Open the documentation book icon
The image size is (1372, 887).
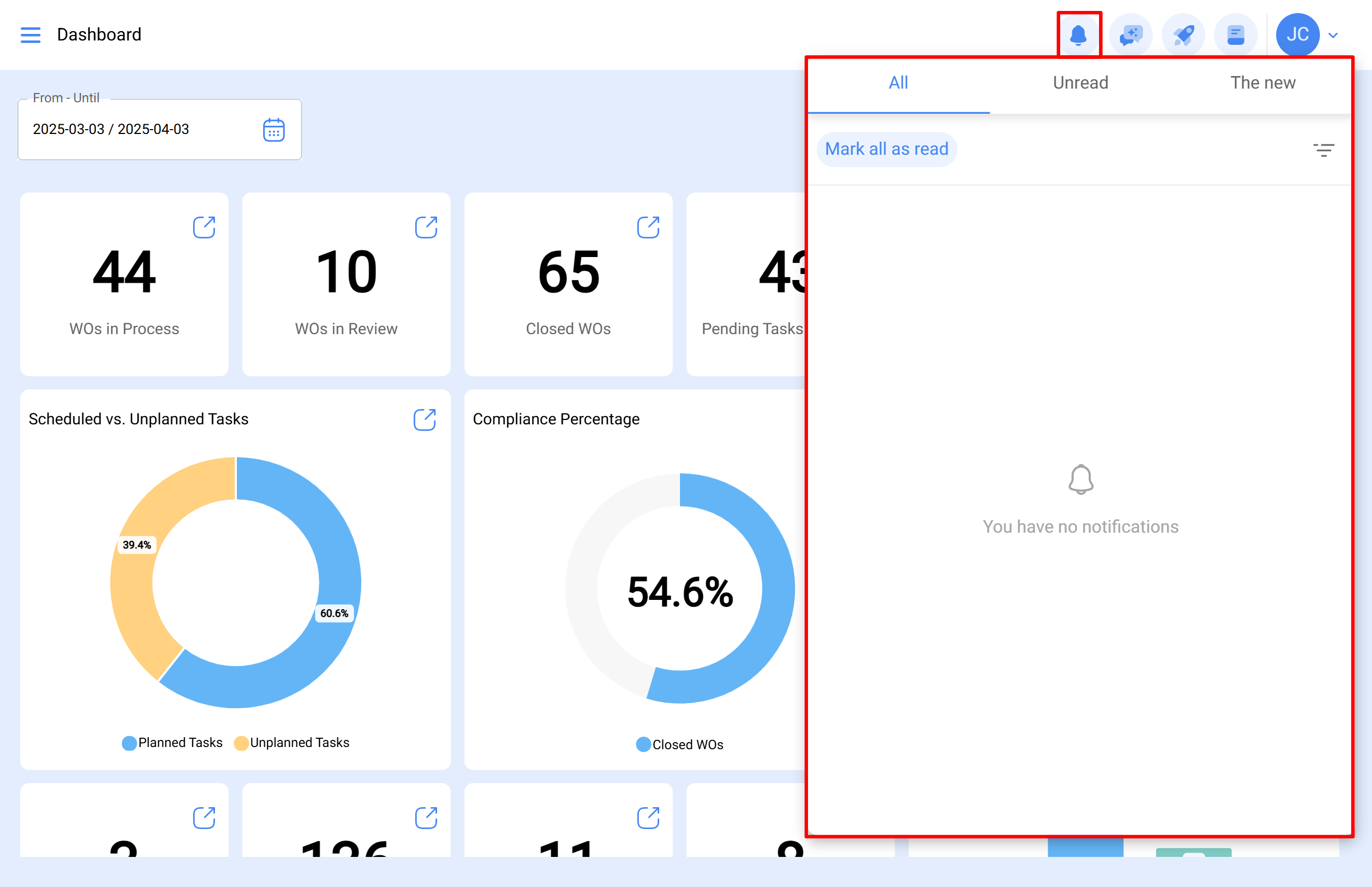1235,34
